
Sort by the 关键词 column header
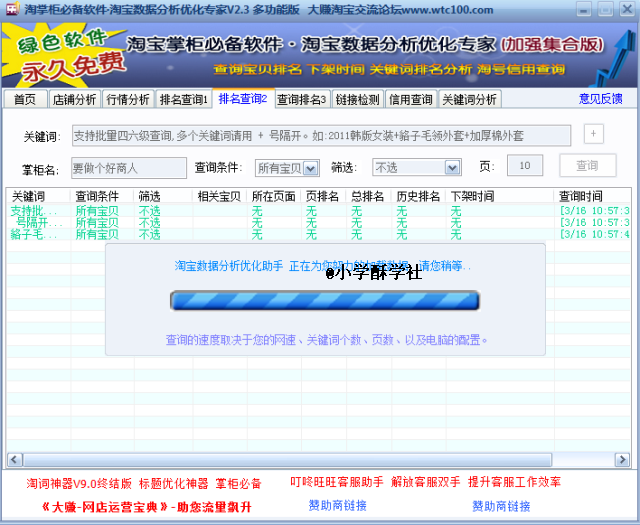(38, 196)
